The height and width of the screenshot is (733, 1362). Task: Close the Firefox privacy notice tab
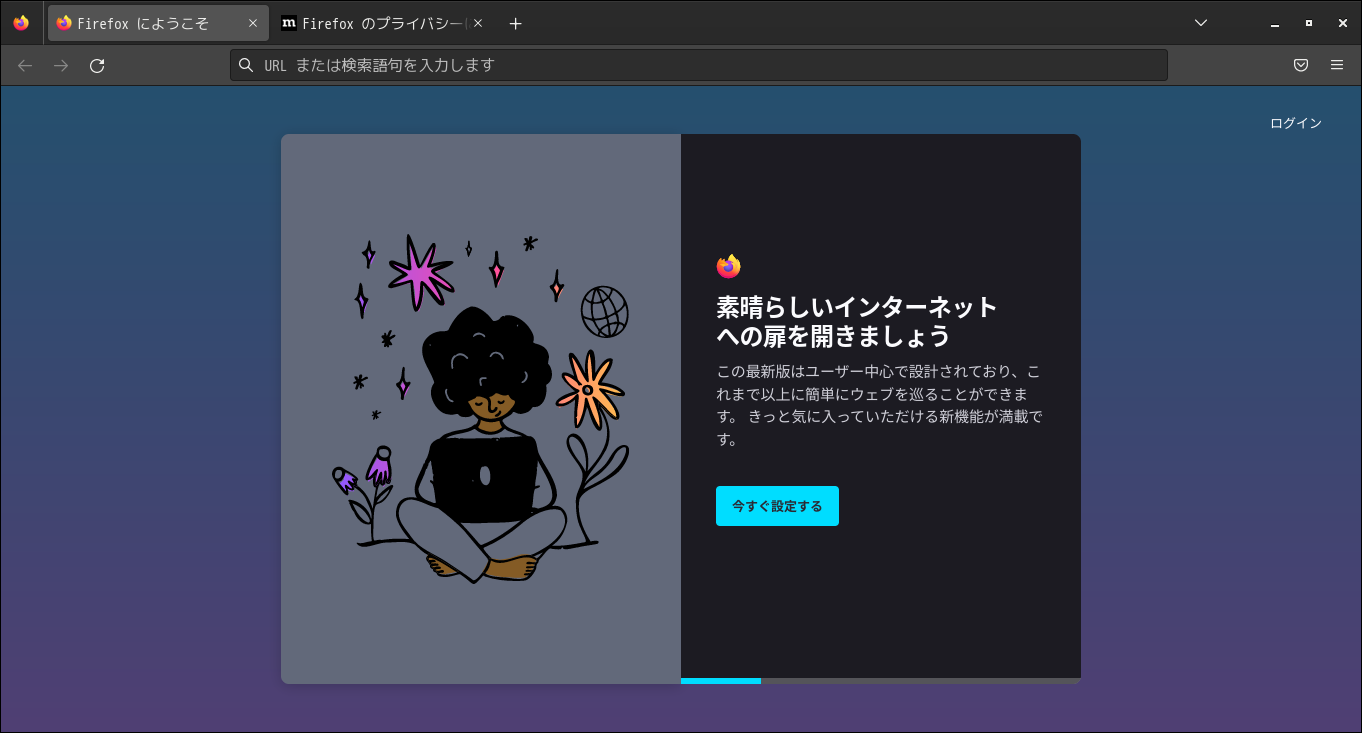478,23
